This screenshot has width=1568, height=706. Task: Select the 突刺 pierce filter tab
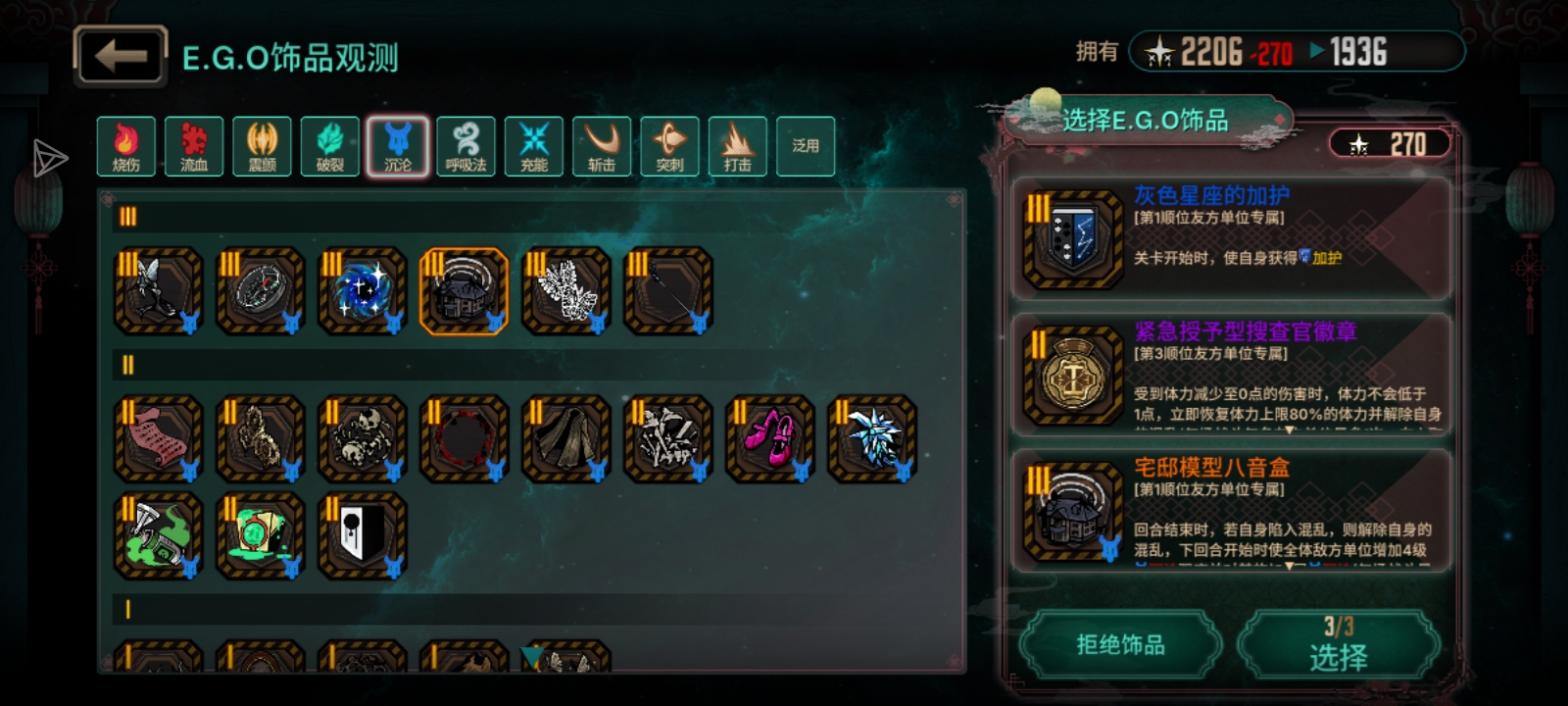click(669, 146)
